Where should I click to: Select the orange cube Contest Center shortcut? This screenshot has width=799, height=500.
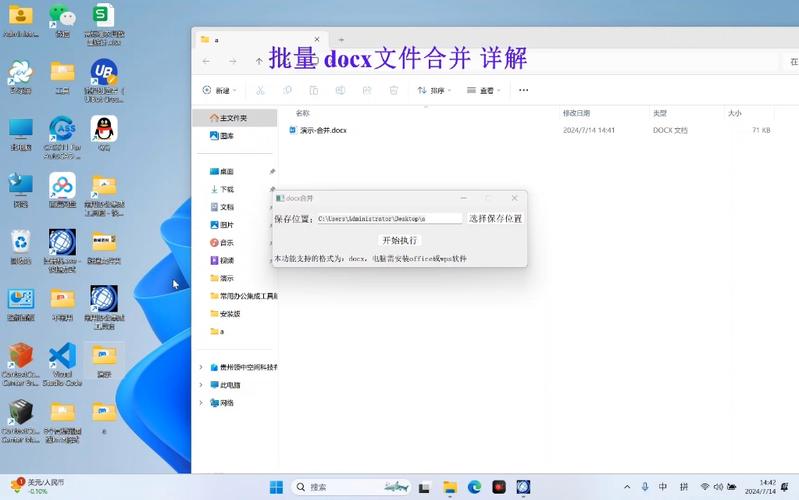pos(21,364)
